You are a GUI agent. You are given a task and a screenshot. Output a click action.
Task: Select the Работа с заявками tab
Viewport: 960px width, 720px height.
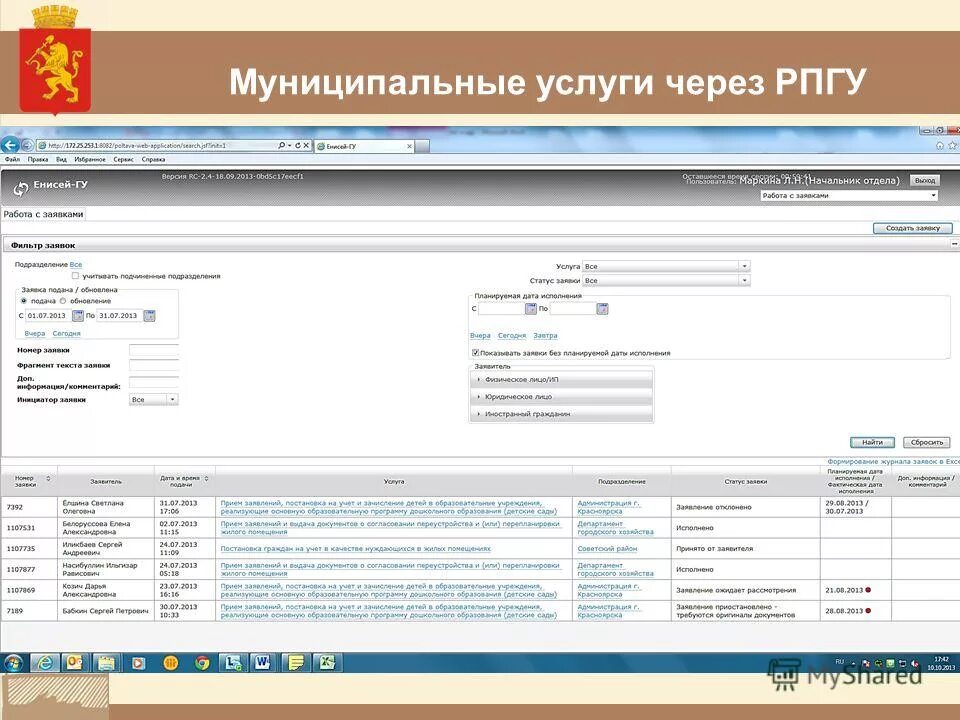(x=45, y=213)
